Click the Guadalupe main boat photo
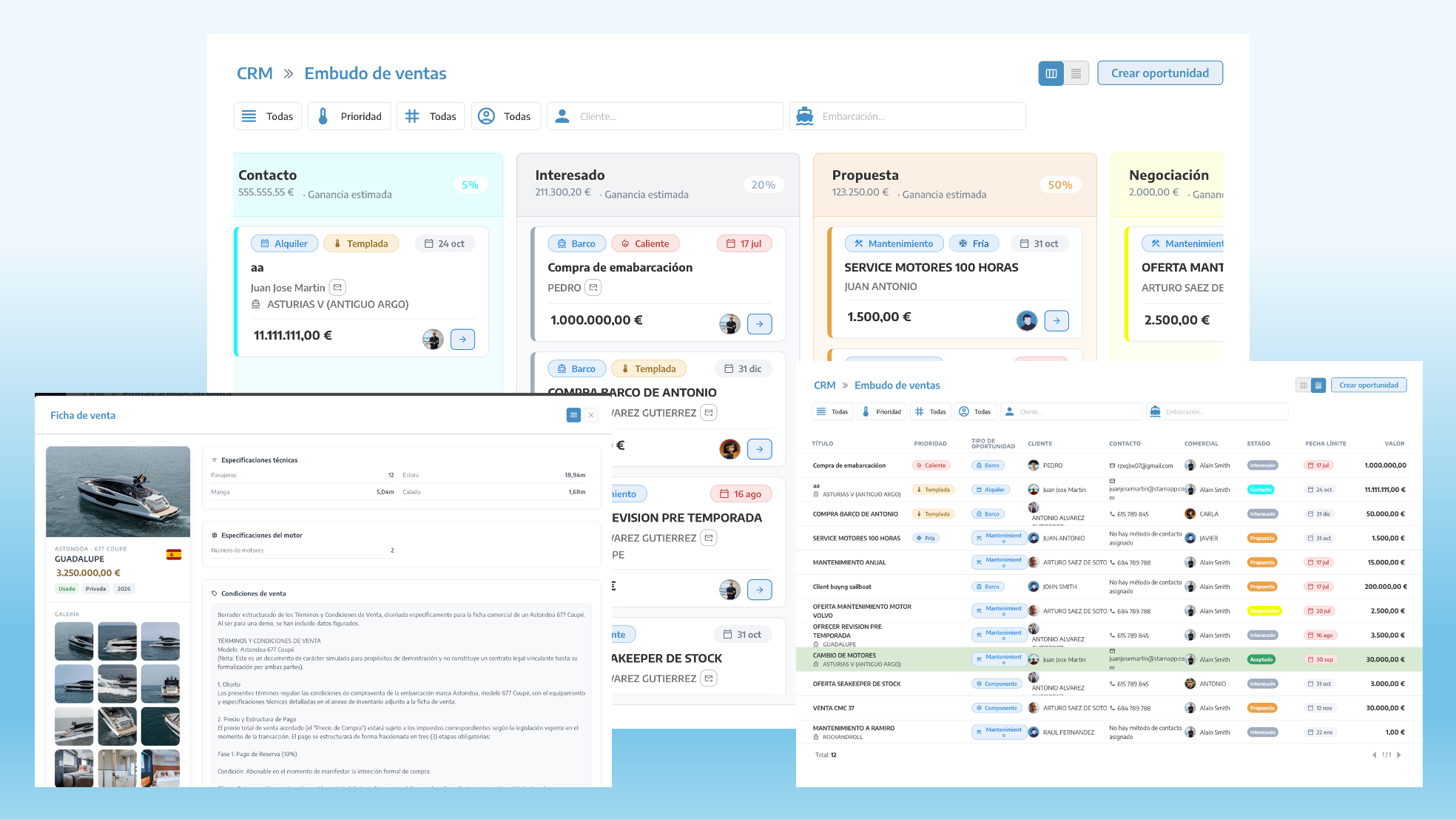Viewport: 1456px width, 819px height. pos(118,491)
